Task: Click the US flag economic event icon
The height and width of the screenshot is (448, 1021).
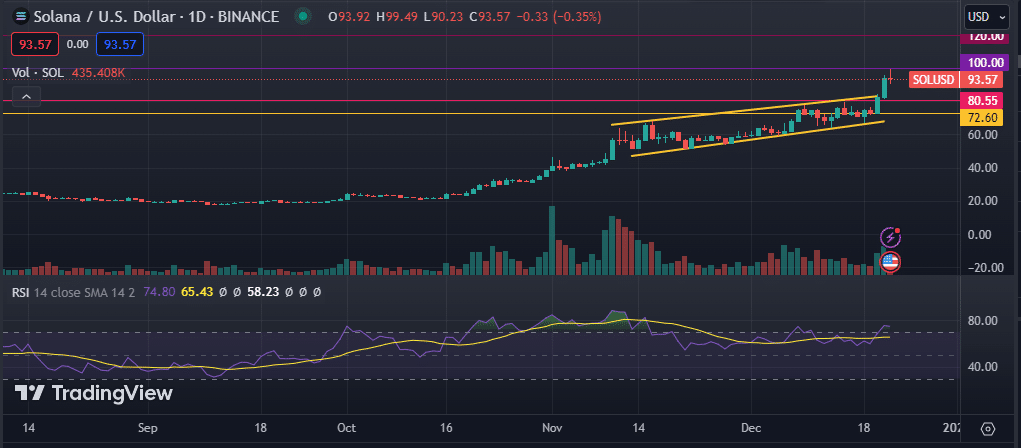Action: (889, 262)
